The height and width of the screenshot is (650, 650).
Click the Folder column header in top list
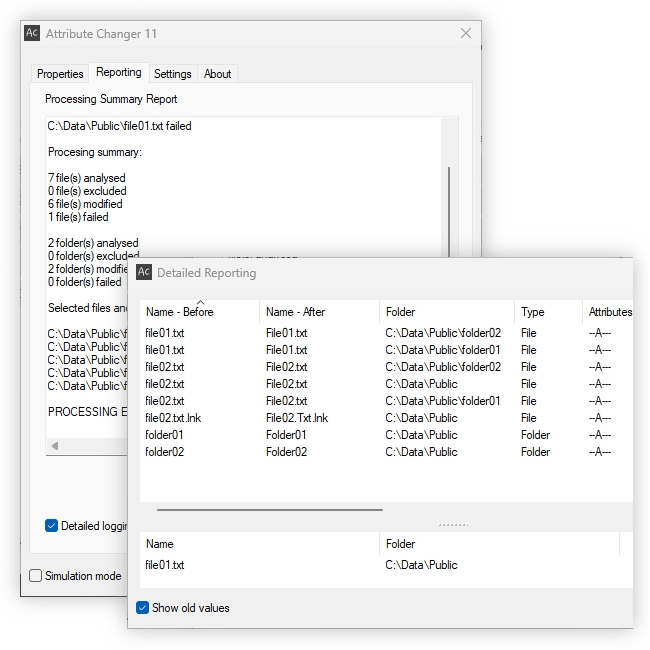pyautogui.click(x=400, y=312)
